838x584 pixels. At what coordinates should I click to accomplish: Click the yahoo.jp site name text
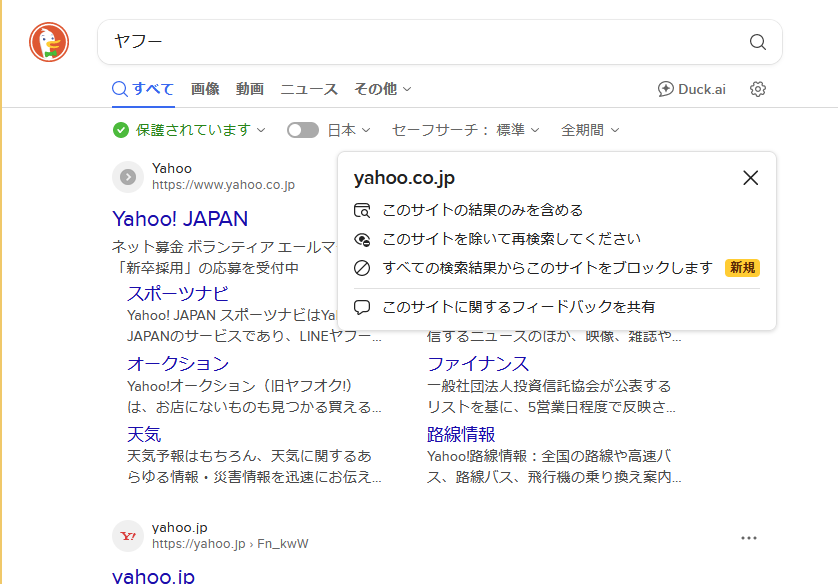180,527
